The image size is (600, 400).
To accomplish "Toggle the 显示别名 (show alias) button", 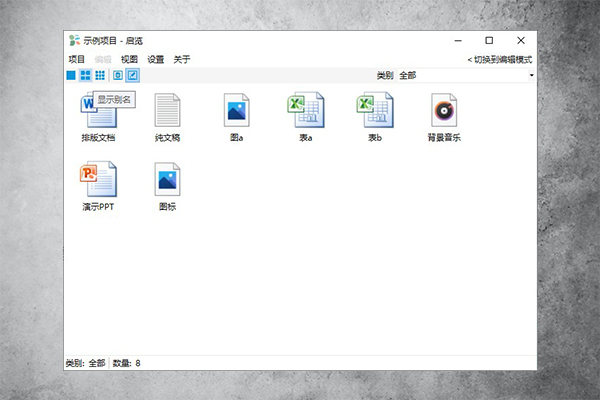I will [x=132, y=75].
